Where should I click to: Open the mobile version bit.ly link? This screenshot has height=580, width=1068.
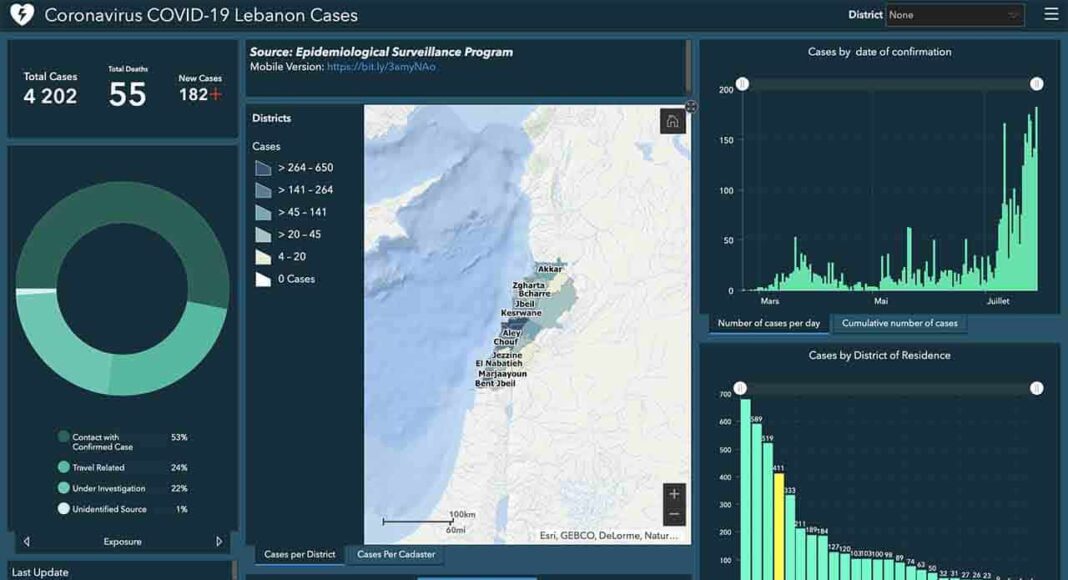tap(381, 67)
